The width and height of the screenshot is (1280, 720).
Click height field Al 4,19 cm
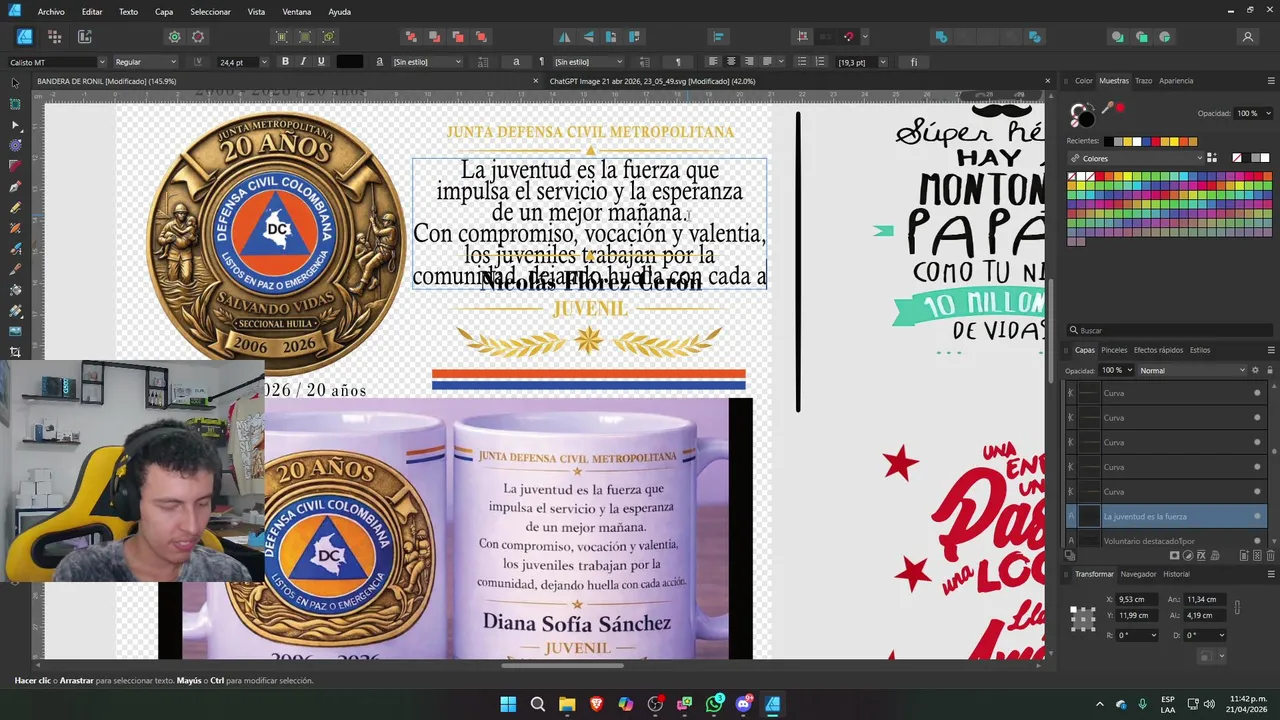click(x=1206, y=615)
